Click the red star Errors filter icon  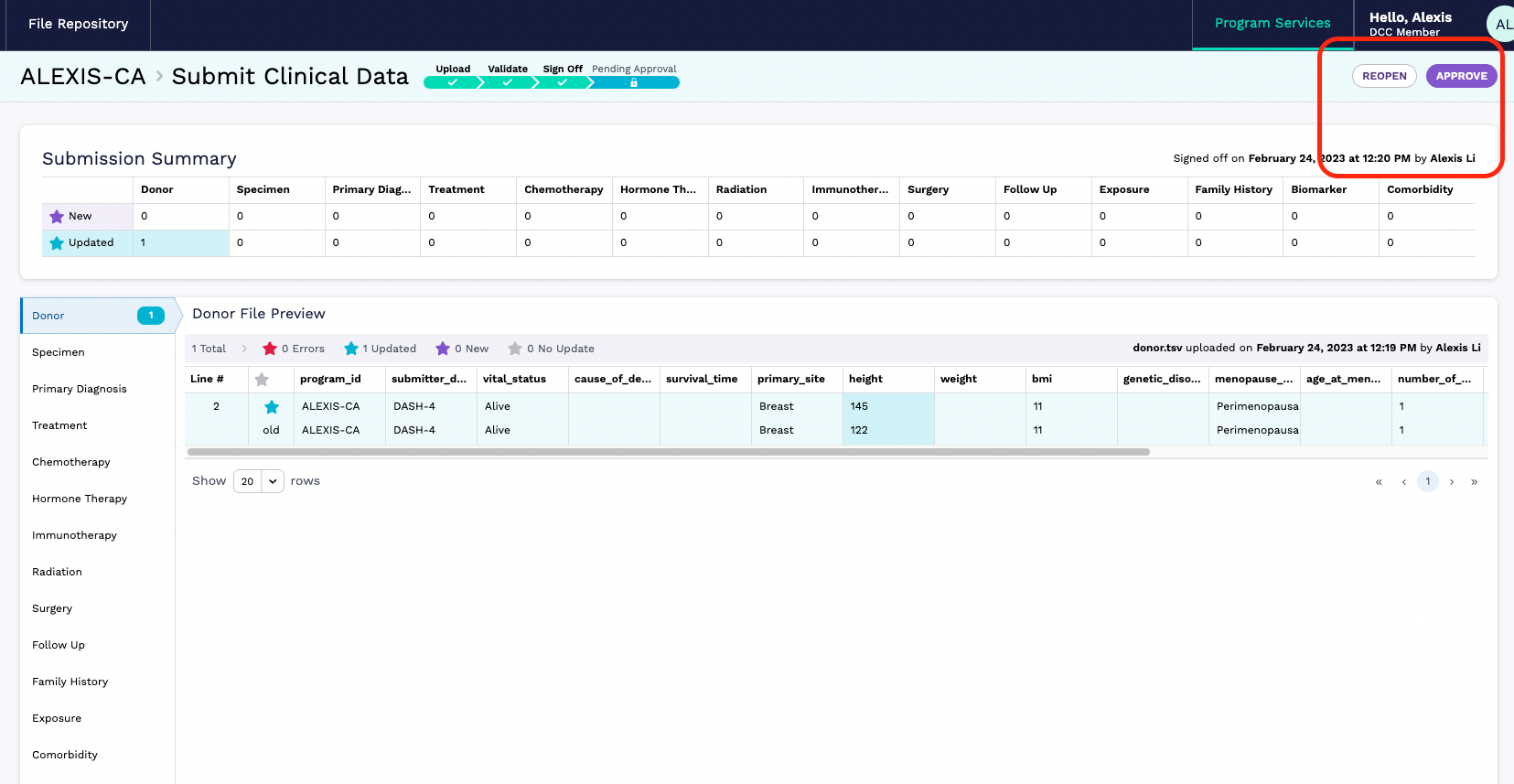[270, 349]
